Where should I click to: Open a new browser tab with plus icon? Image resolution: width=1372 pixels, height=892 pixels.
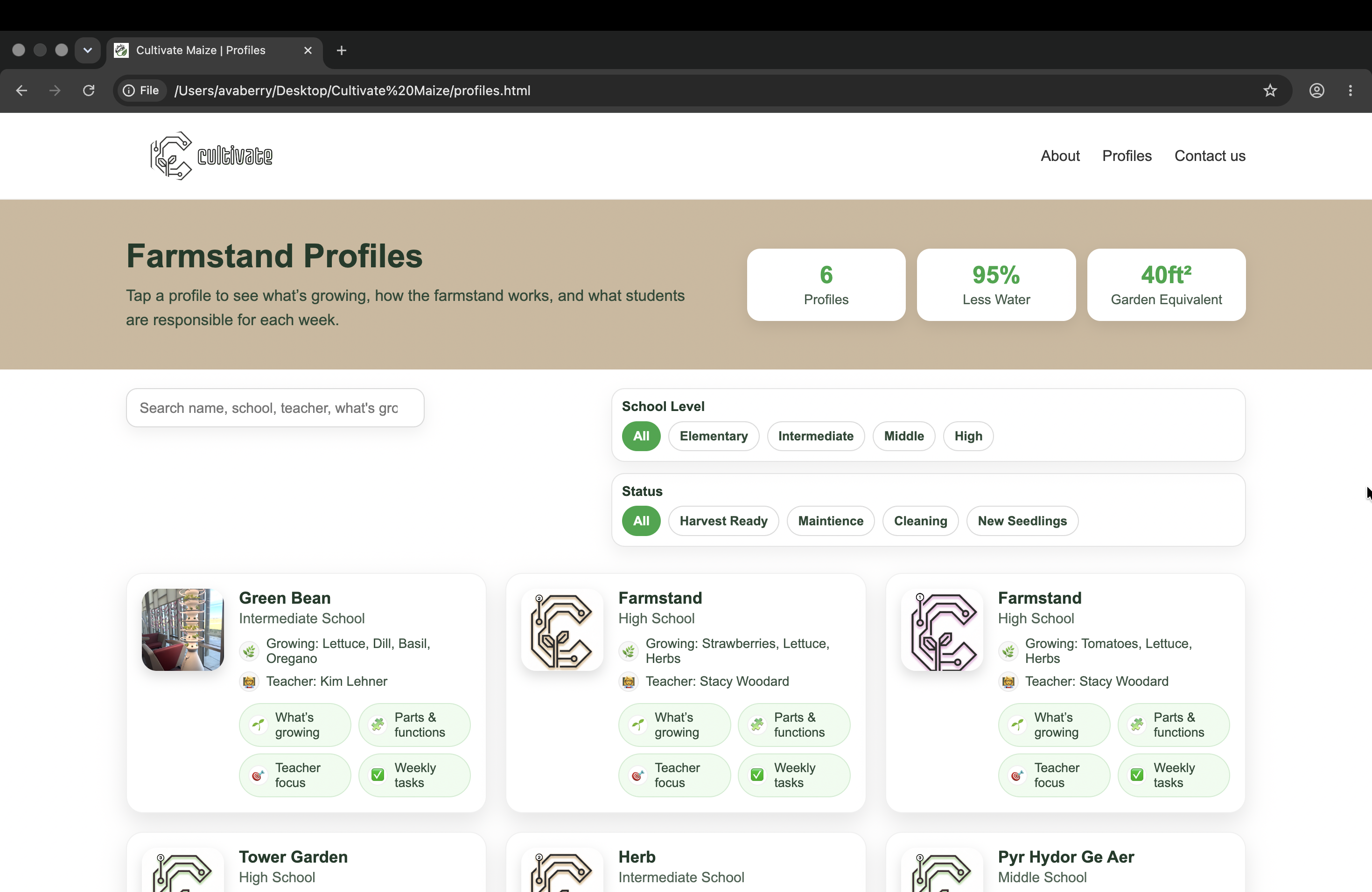click(341, 50)
